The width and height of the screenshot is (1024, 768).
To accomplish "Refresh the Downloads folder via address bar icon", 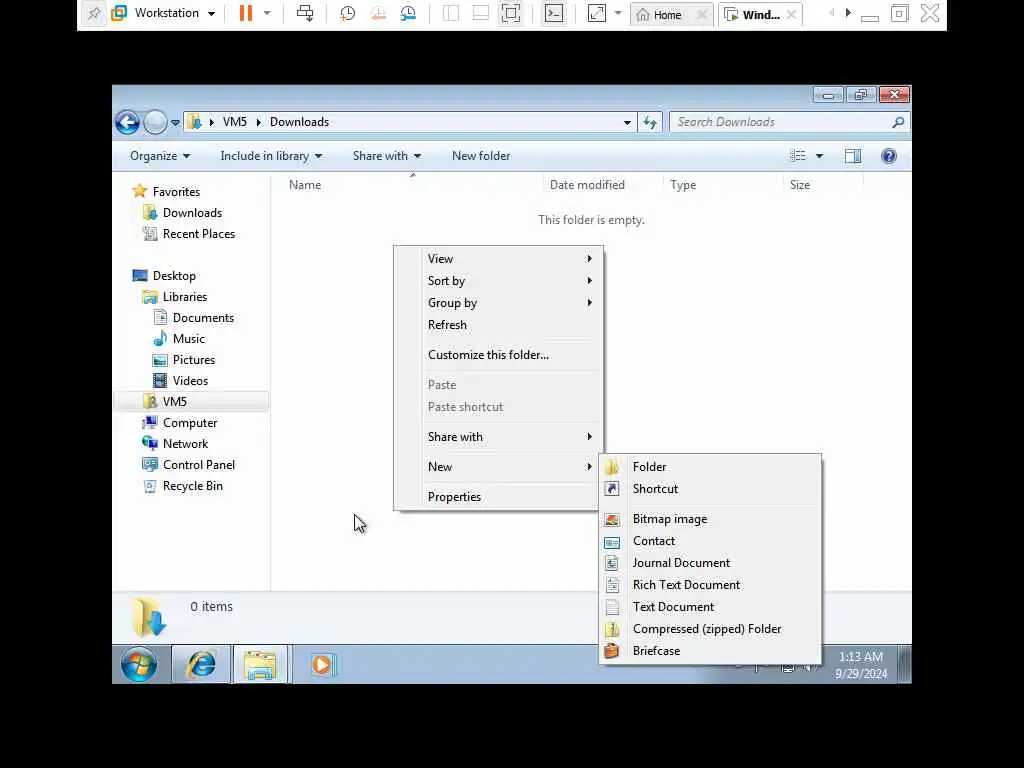I will (x=650, y=122).
